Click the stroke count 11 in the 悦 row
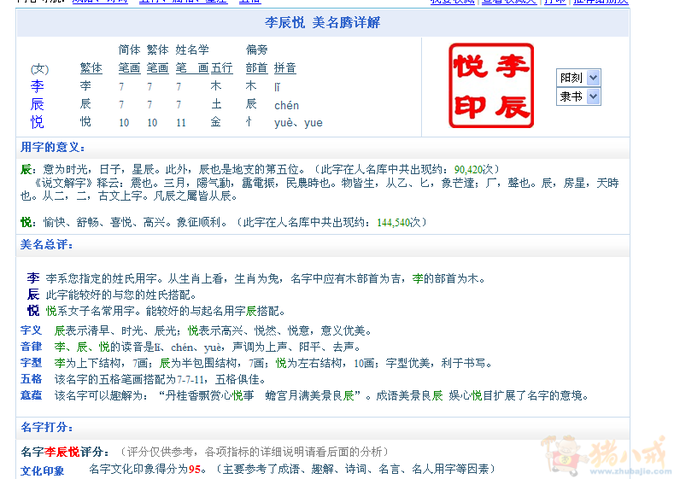This screenshot has width=680, height=479. [181, 123]
